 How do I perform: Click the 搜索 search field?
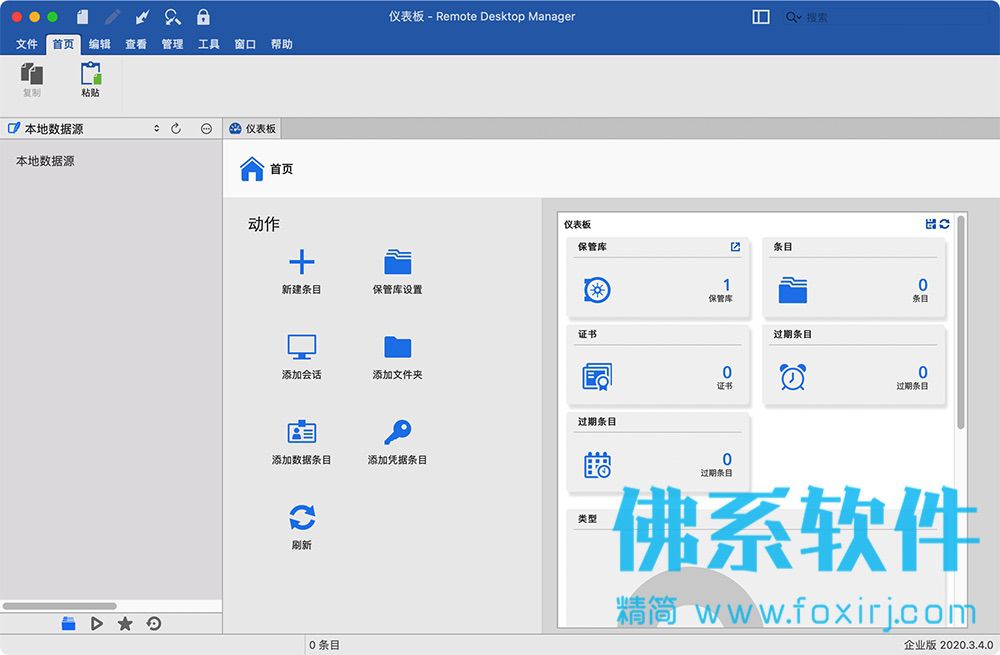pyautogui.click(x=886, y=17)
